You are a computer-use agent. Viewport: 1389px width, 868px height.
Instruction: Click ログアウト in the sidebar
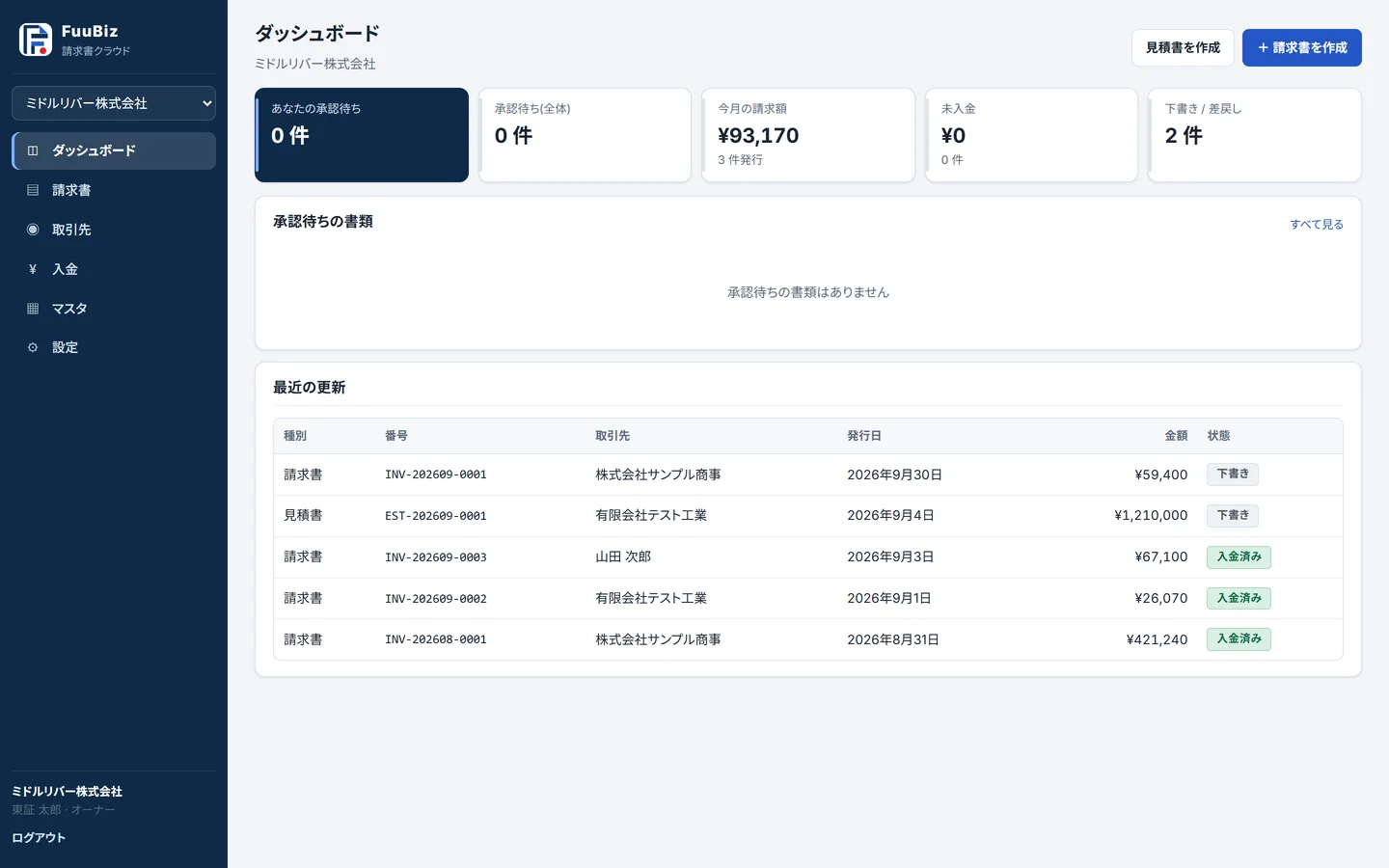tap(39, 837)
